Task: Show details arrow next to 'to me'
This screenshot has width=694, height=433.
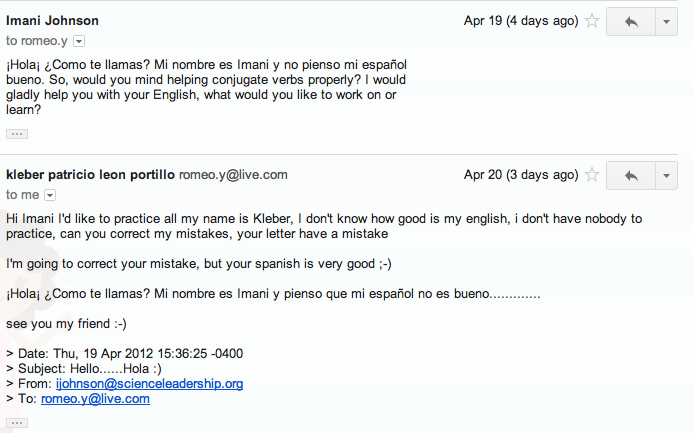Action: point(49,195)
